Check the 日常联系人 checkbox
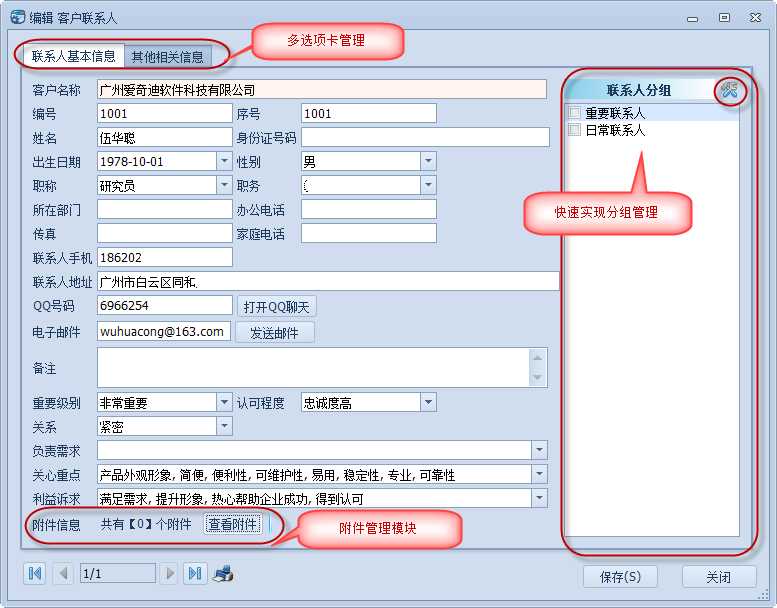Image resolution: width=777 pixels, height=608 pixels. 575,130
